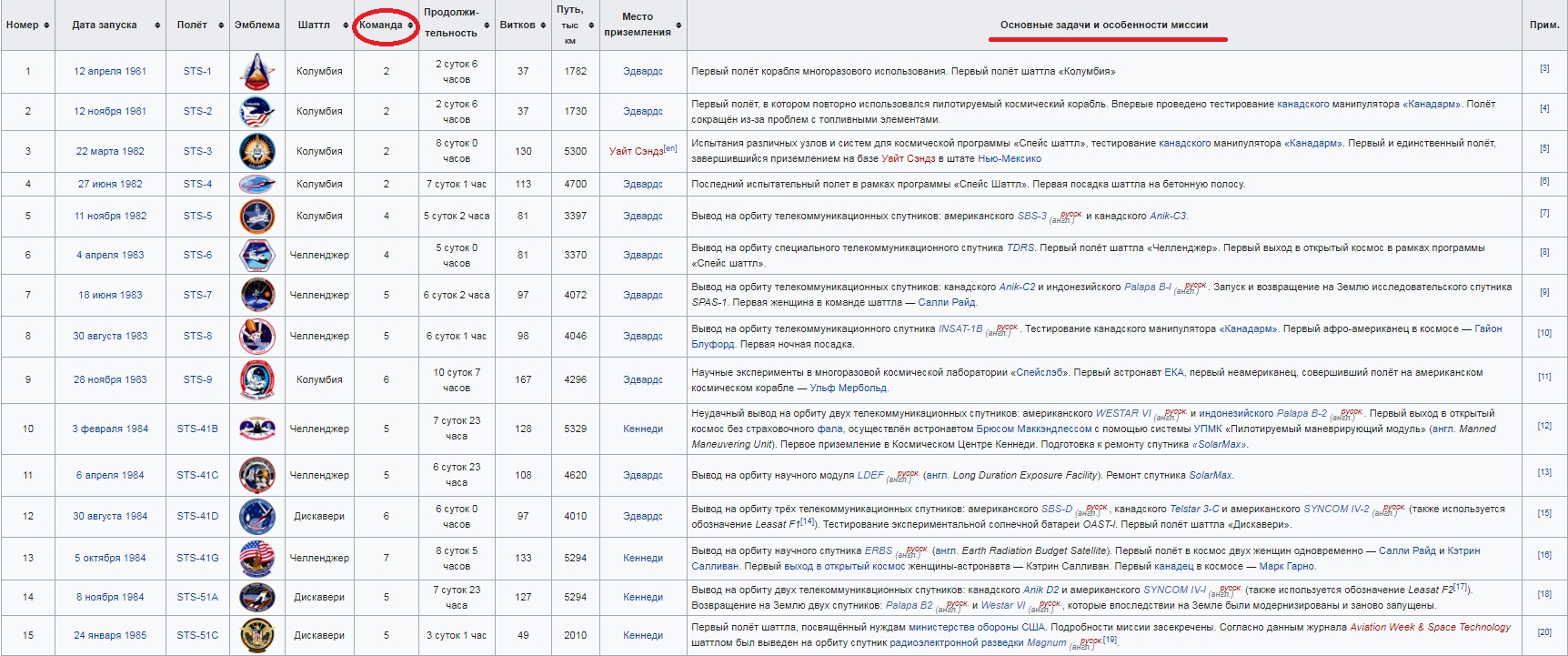Open Эдвардс link in STS-1 row
This screenshot has width=1568, height=656.
click(643, 71)
